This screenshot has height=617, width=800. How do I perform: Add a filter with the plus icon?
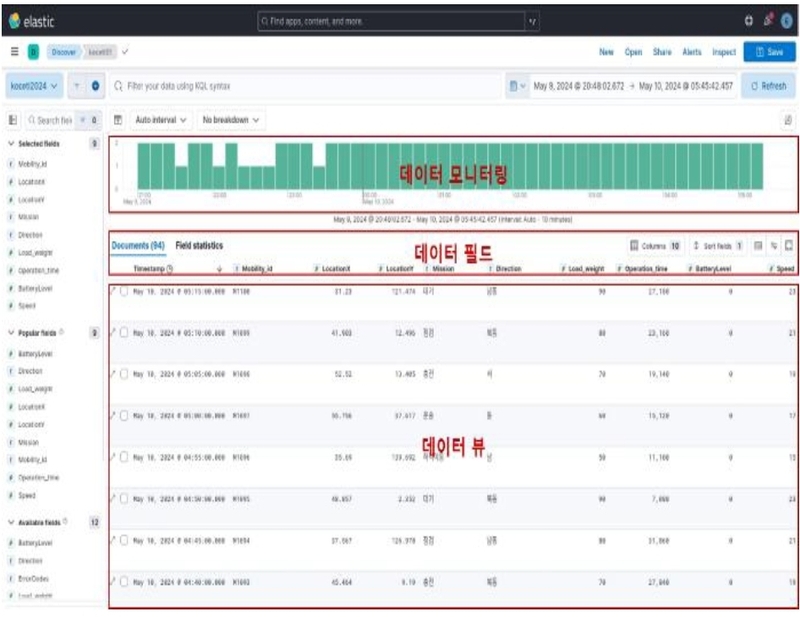click(95, 86)
